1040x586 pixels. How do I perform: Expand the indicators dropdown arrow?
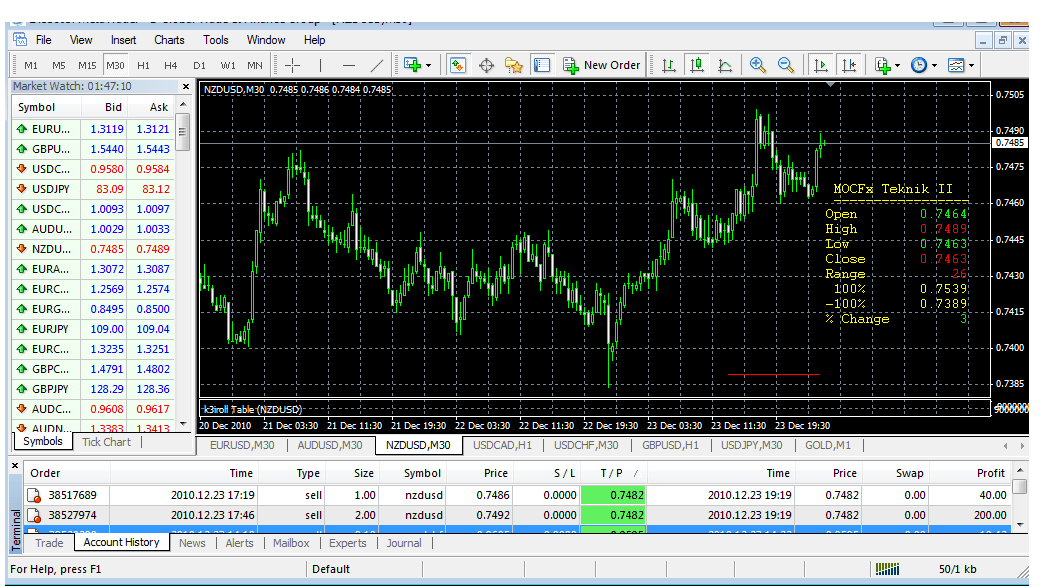(x=897, y=66)
